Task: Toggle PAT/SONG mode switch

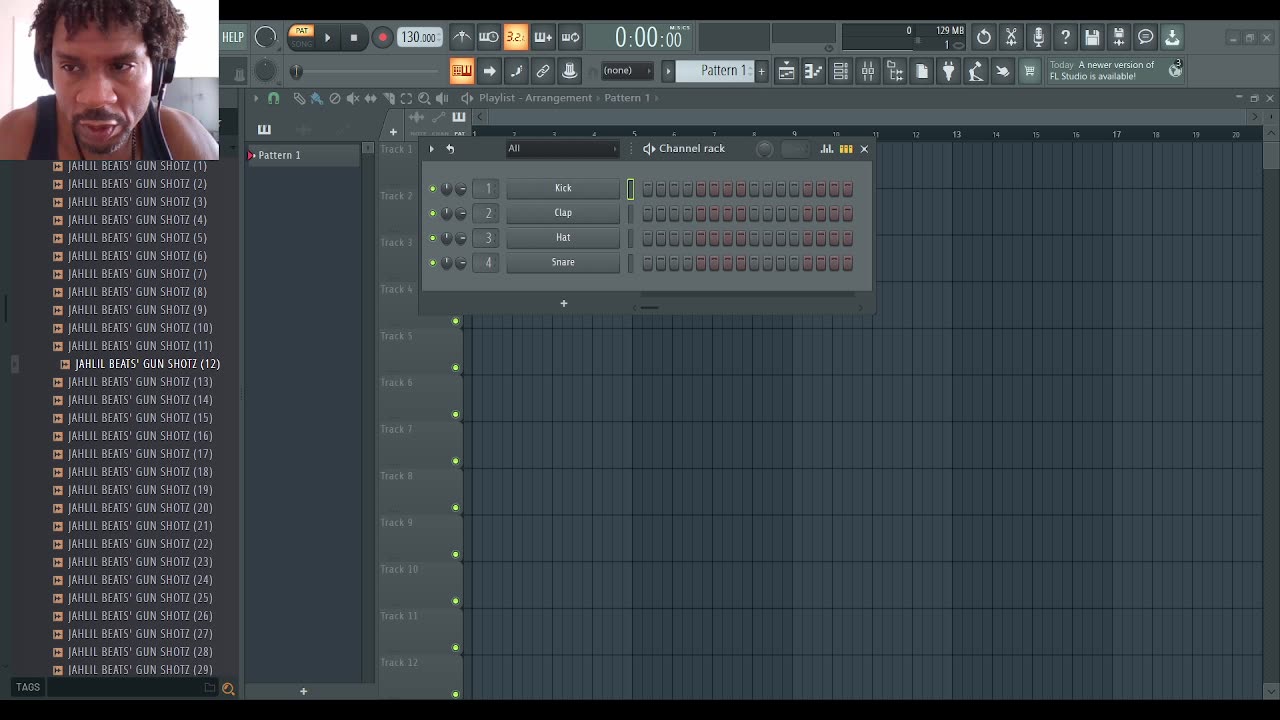Action: pyautogui.click(x=301, y=37)
